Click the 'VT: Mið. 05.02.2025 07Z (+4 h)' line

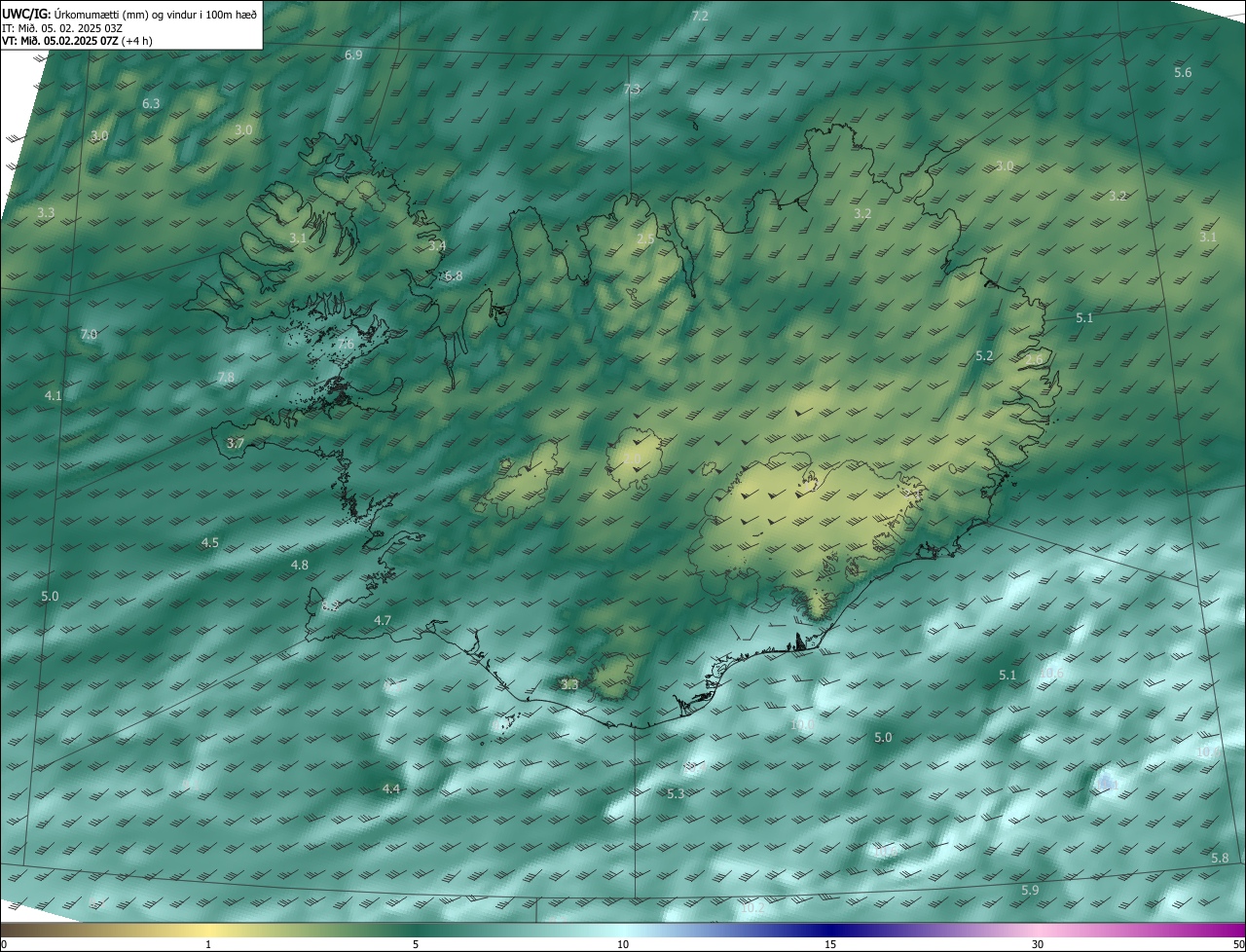pos(77,41)
